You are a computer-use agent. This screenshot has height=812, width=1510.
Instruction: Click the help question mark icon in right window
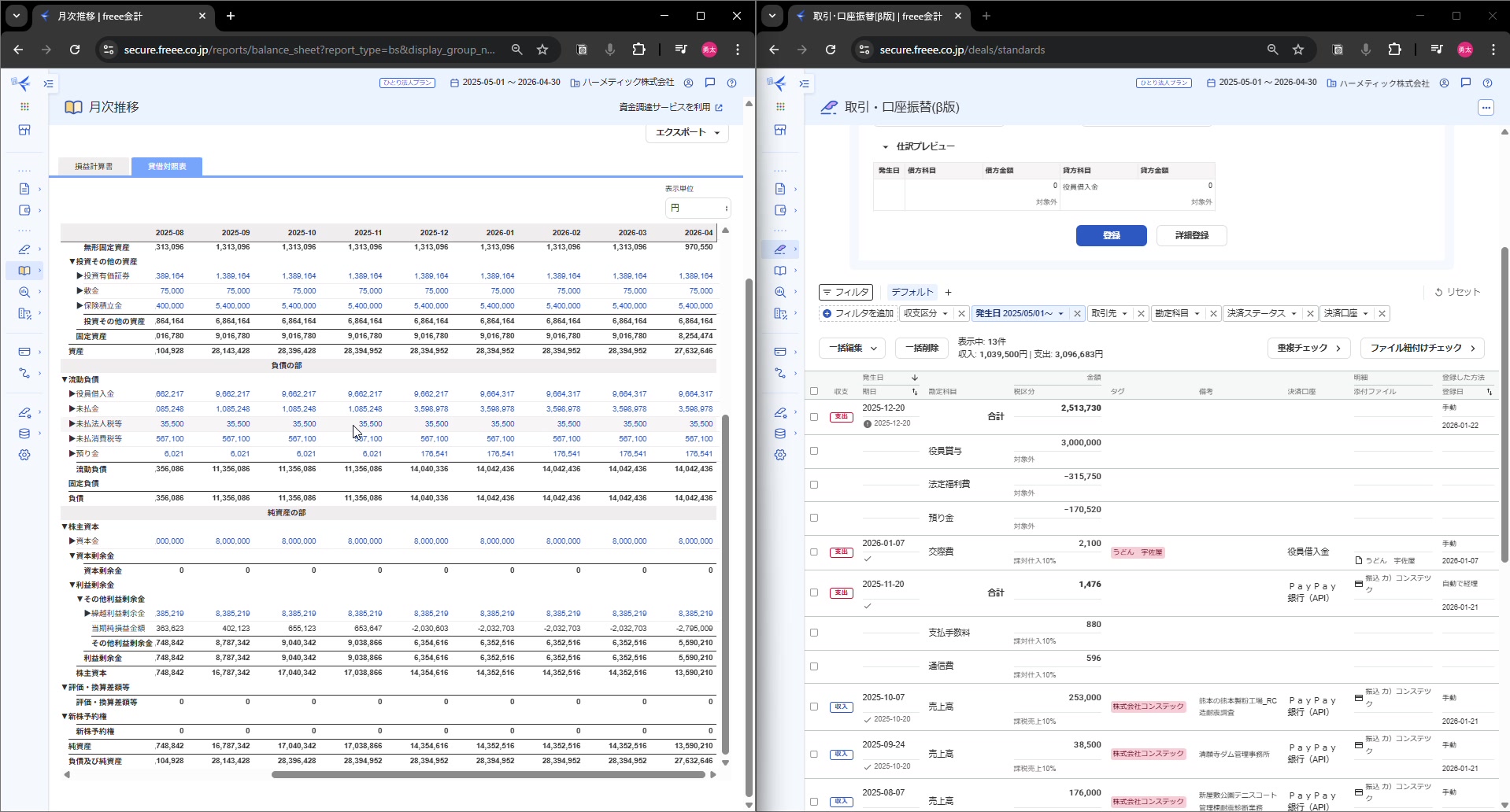pyautogui.click(x=1487, y=83)
